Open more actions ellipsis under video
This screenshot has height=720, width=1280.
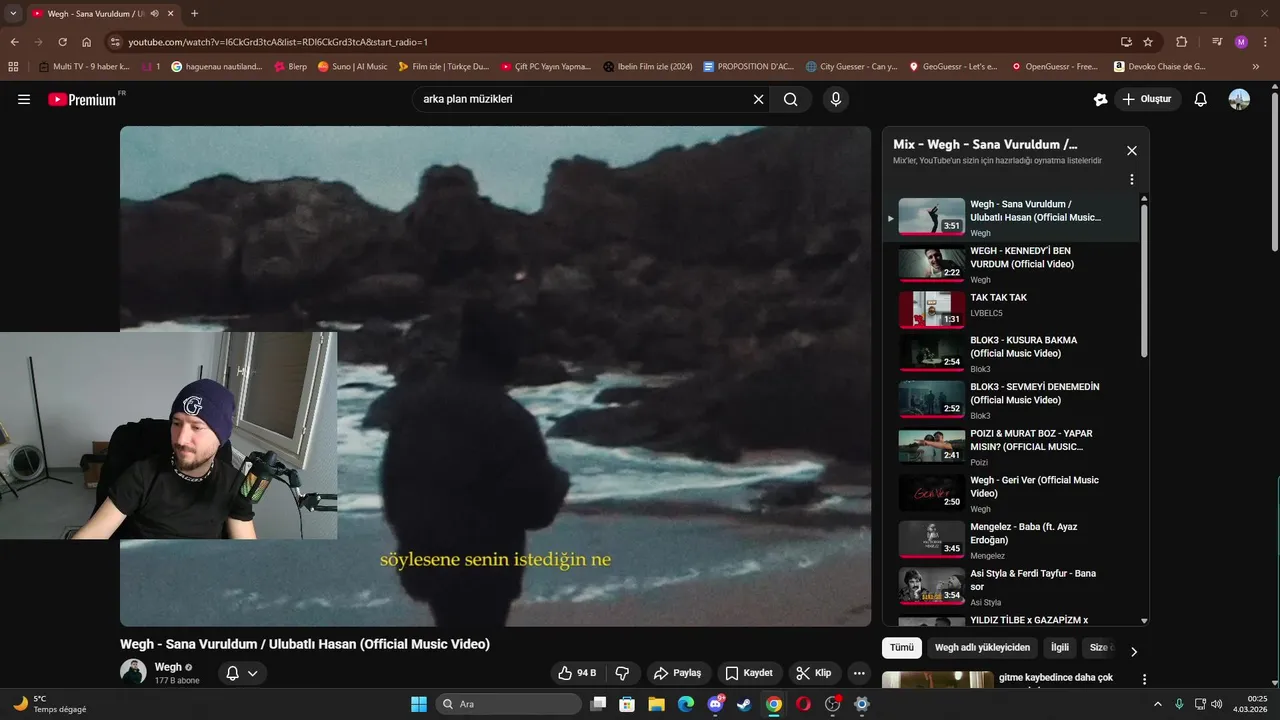(x=859, y=673)
